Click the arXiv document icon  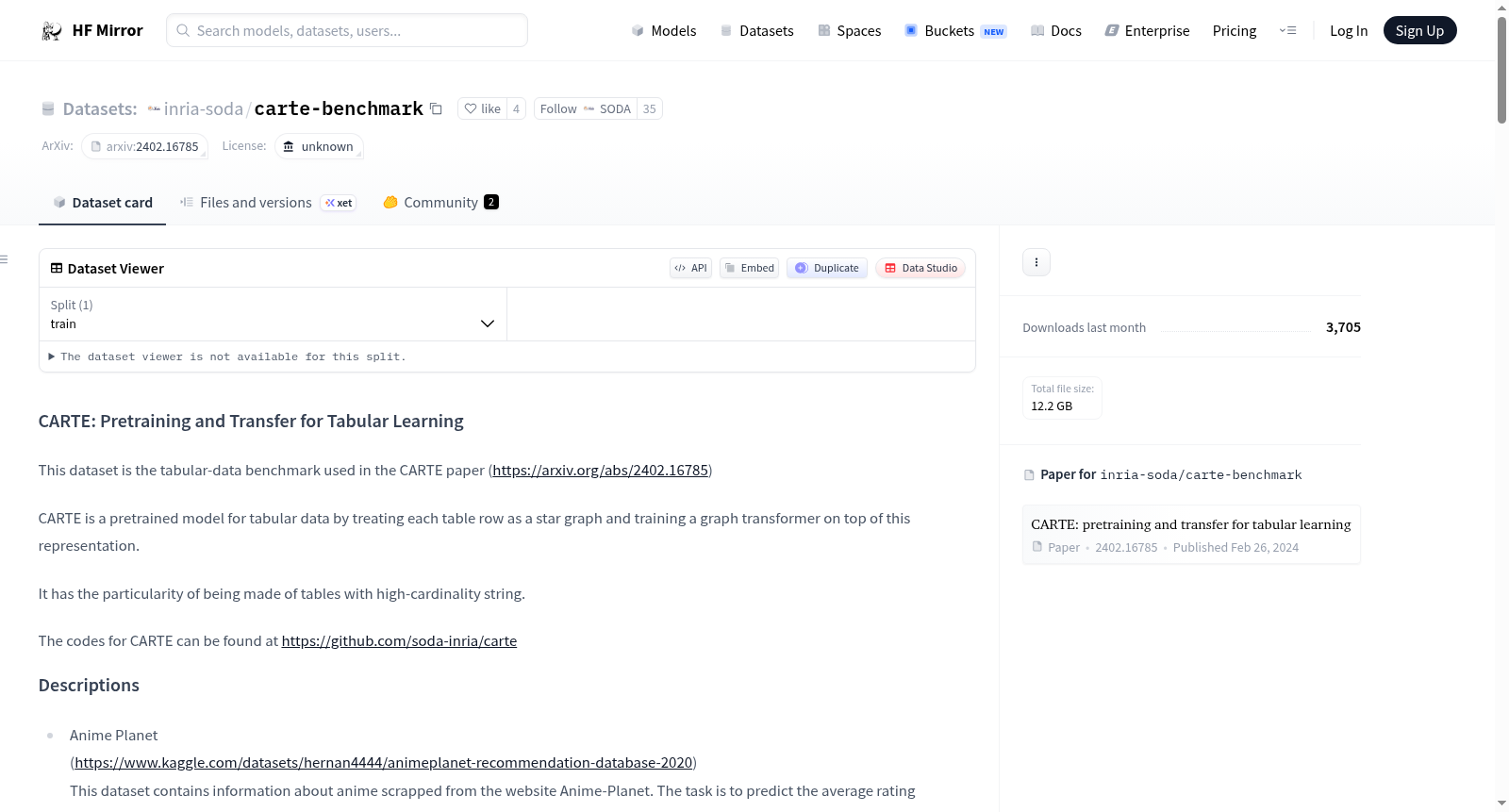(x=96, y=146)
